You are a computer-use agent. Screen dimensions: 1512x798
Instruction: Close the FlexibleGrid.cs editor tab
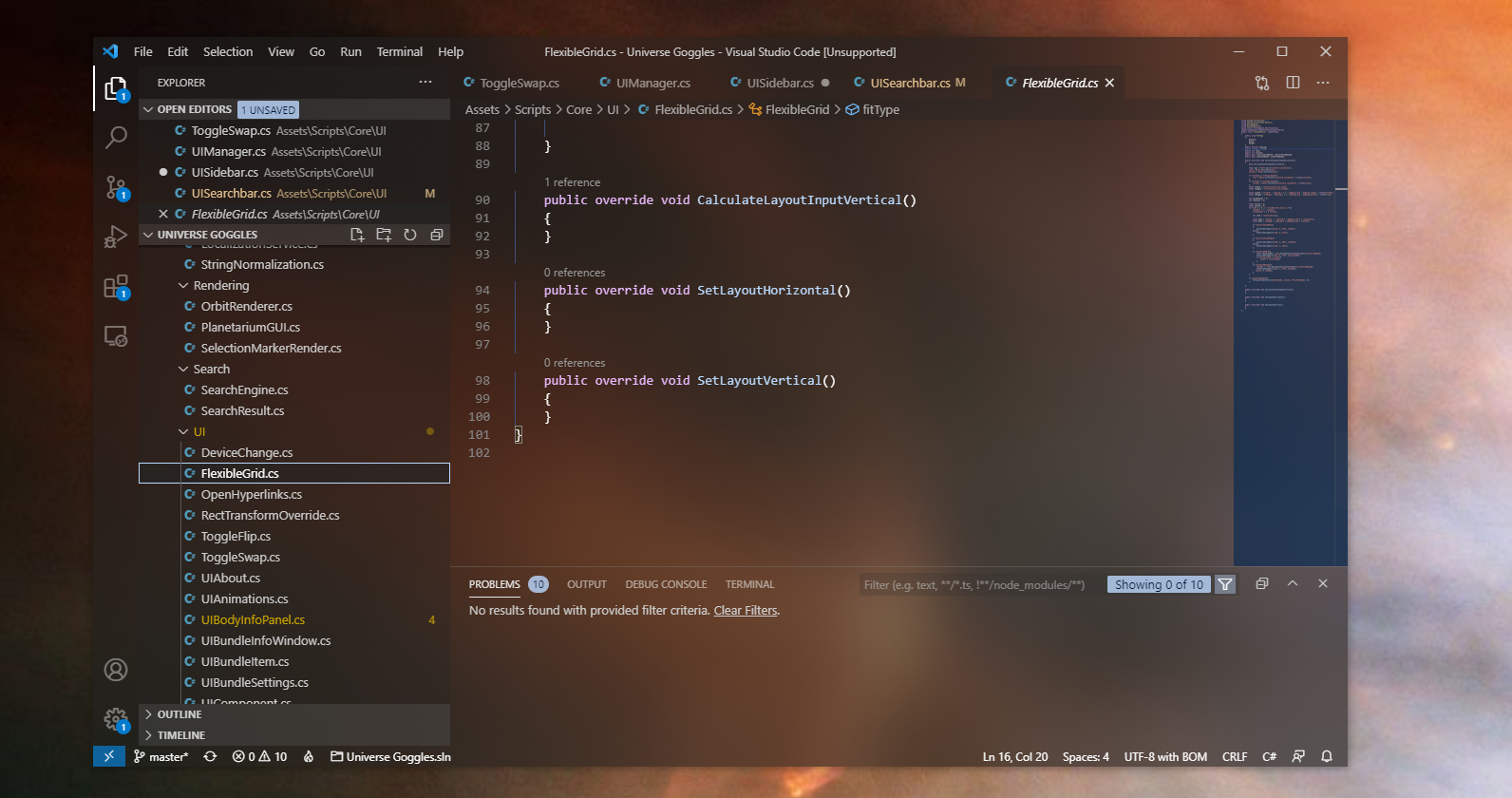coord(1109,83)
